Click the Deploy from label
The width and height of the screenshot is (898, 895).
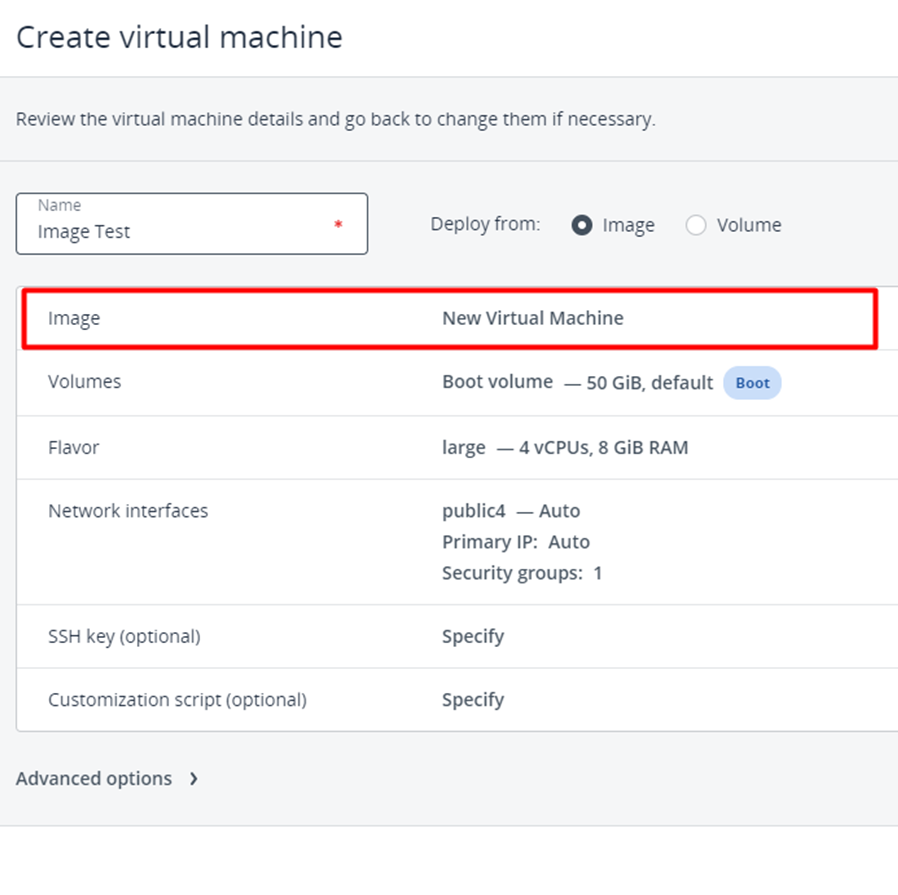[x=485, y=224]
